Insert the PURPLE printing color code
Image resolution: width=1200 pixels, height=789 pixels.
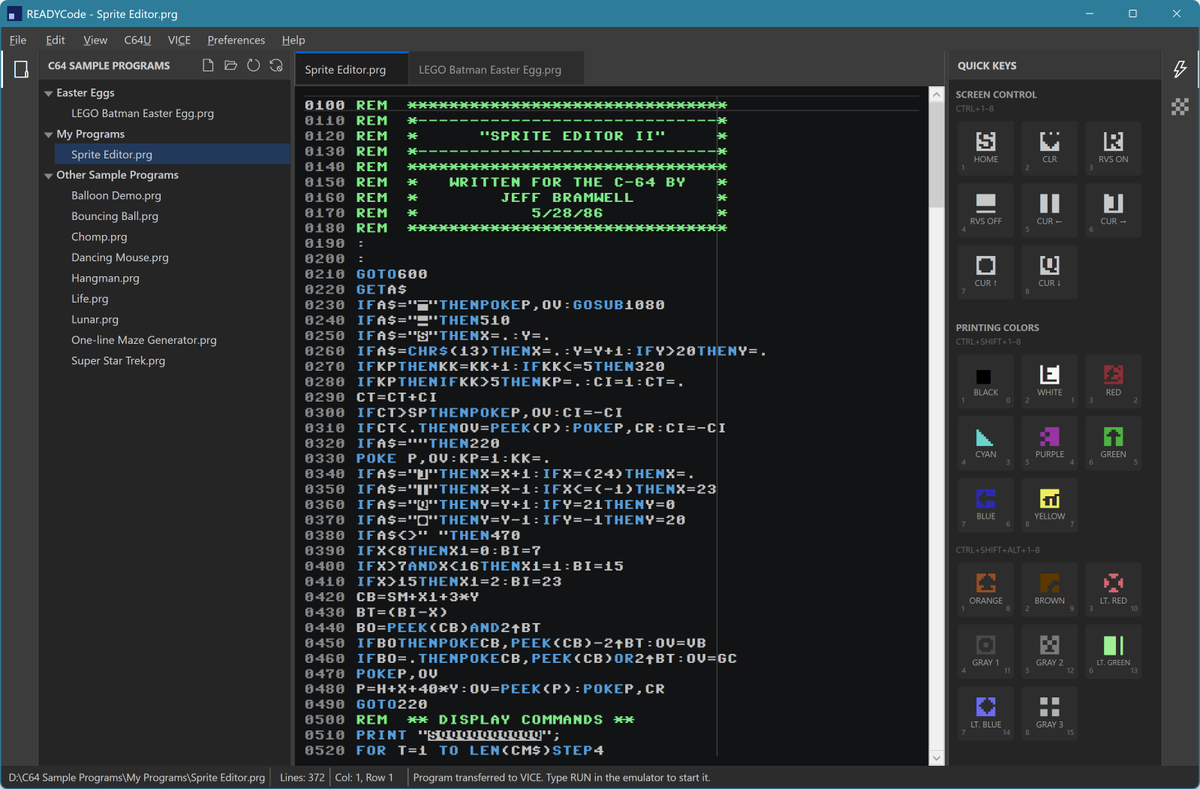(x=1050, y=443)
